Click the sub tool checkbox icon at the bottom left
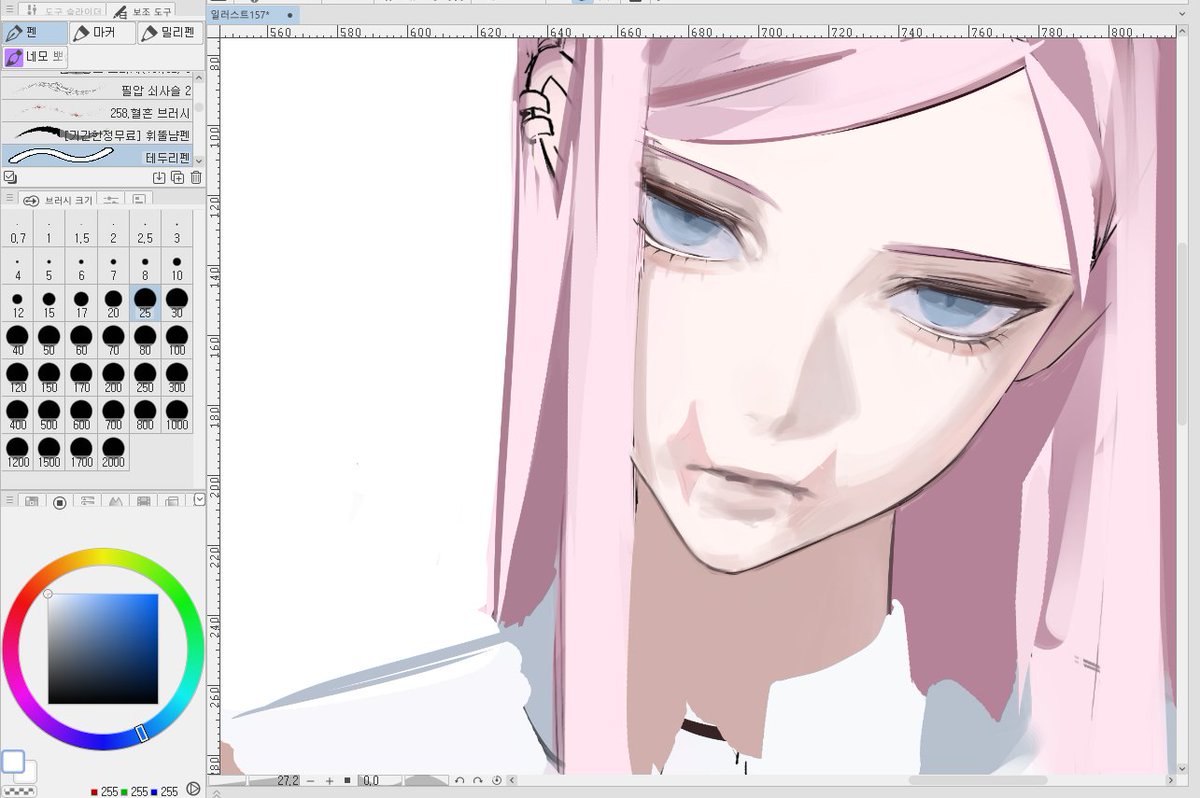 click(10, 178)
